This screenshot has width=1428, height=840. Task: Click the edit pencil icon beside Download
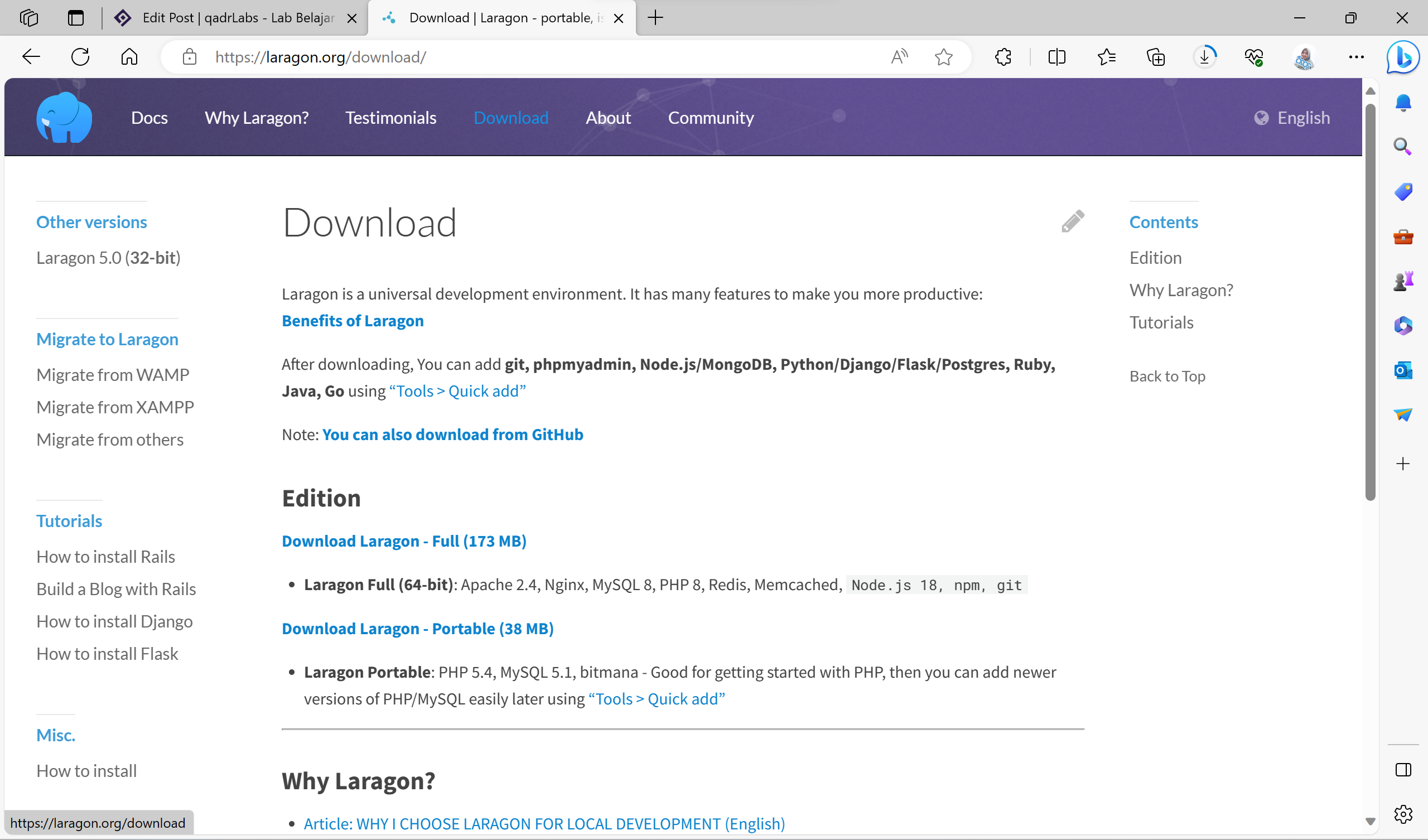click(x=1073, y=221)
